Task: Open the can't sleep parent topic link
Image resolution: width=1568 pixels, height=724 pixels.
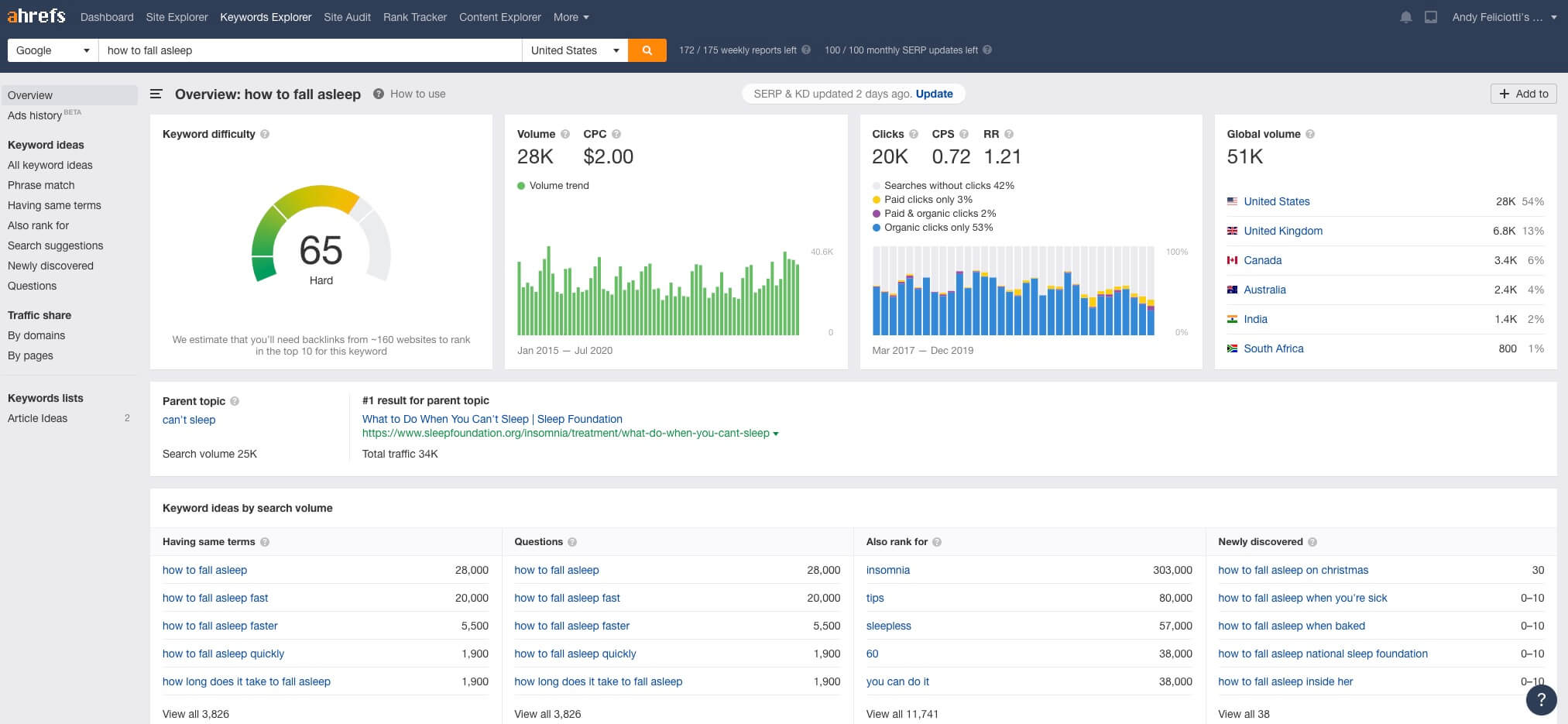Action: click(x=188, y=419)
